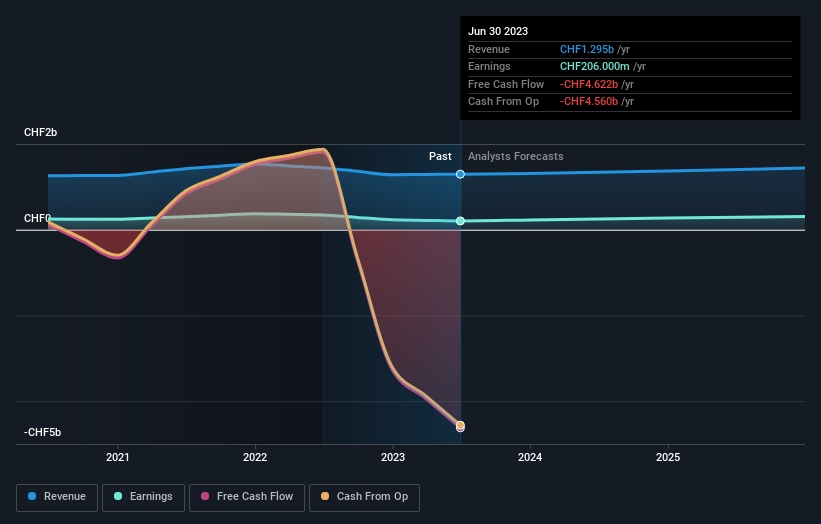
Task: Click the 'Revenue' row label in tooltip
Action: pyautogui.click(x=489, y=49)
